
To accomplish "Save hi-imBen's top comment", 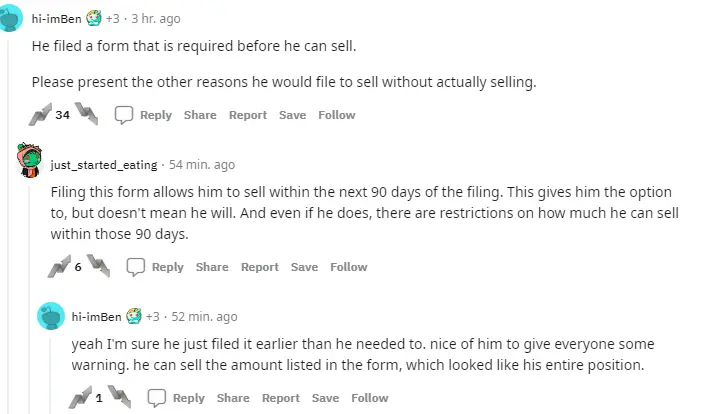I will (x=292, y=115).
